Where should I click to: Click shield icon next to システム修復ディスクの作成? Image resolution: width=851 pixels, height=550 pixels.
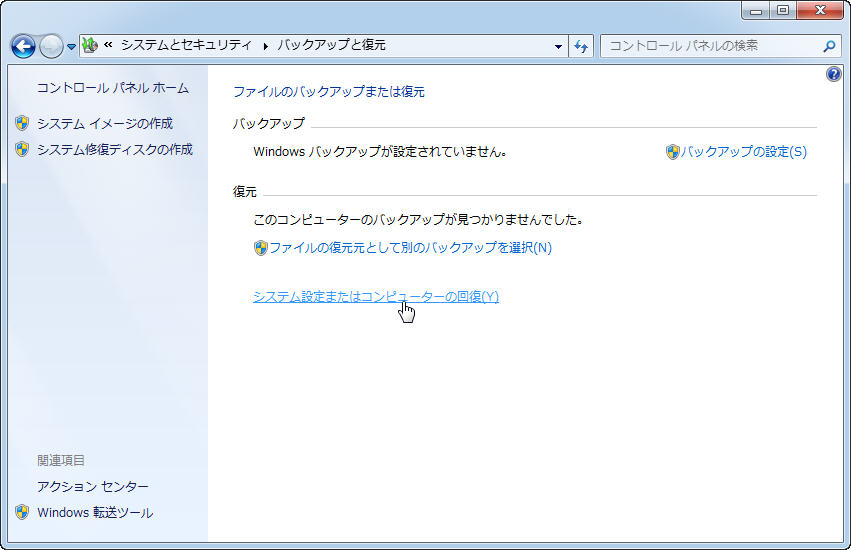coord(22,149)
